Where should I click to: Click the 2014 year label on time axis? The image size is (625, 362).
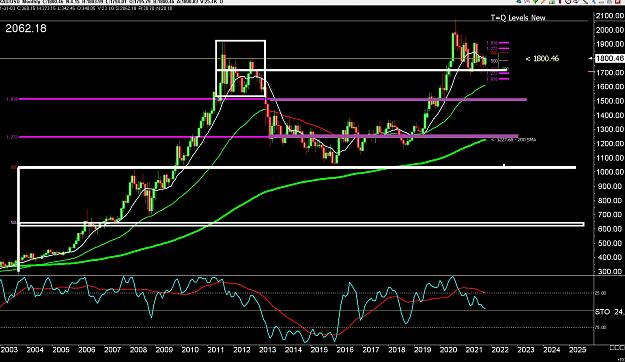(x=293, y=350)
